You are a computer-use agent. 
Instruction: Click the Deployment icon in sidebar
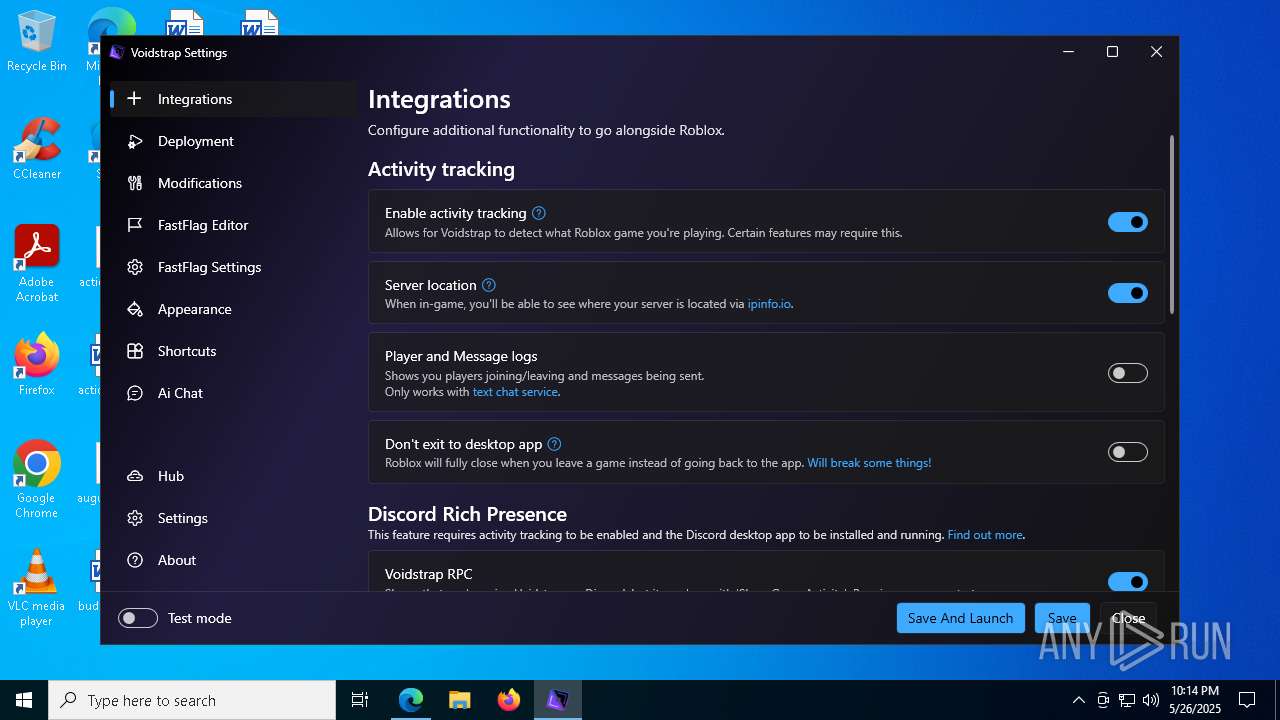[135, 141]
